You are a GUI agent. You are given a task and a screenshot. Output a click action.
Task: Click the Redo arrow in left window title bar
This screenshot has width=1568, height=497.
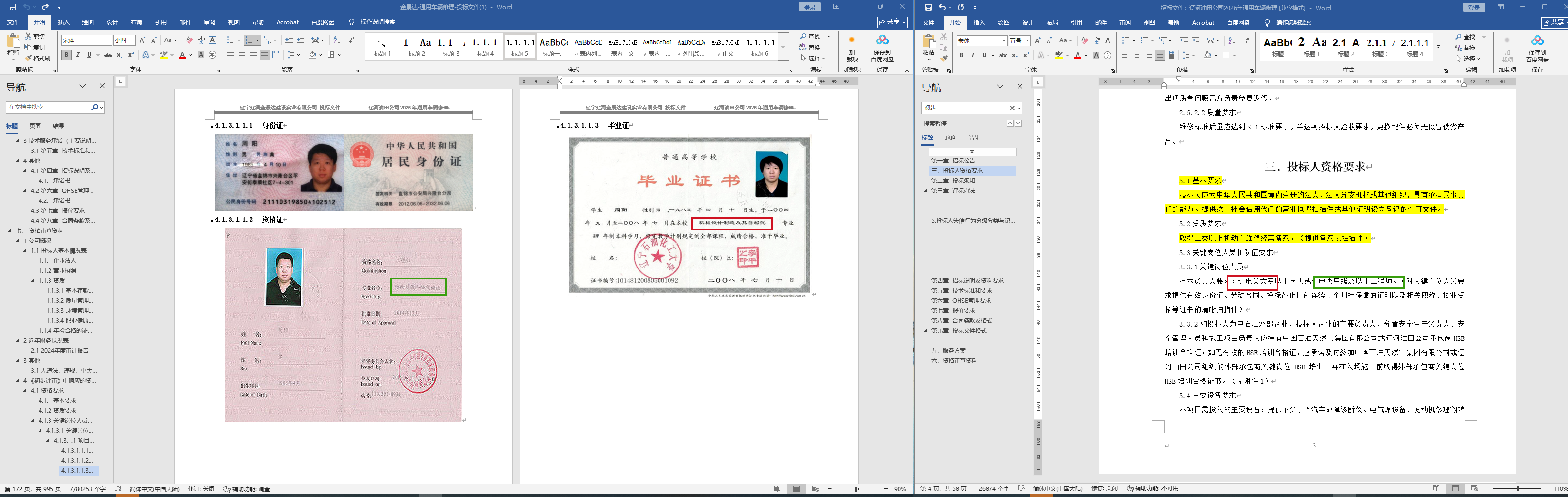click(x=45, y=7)
